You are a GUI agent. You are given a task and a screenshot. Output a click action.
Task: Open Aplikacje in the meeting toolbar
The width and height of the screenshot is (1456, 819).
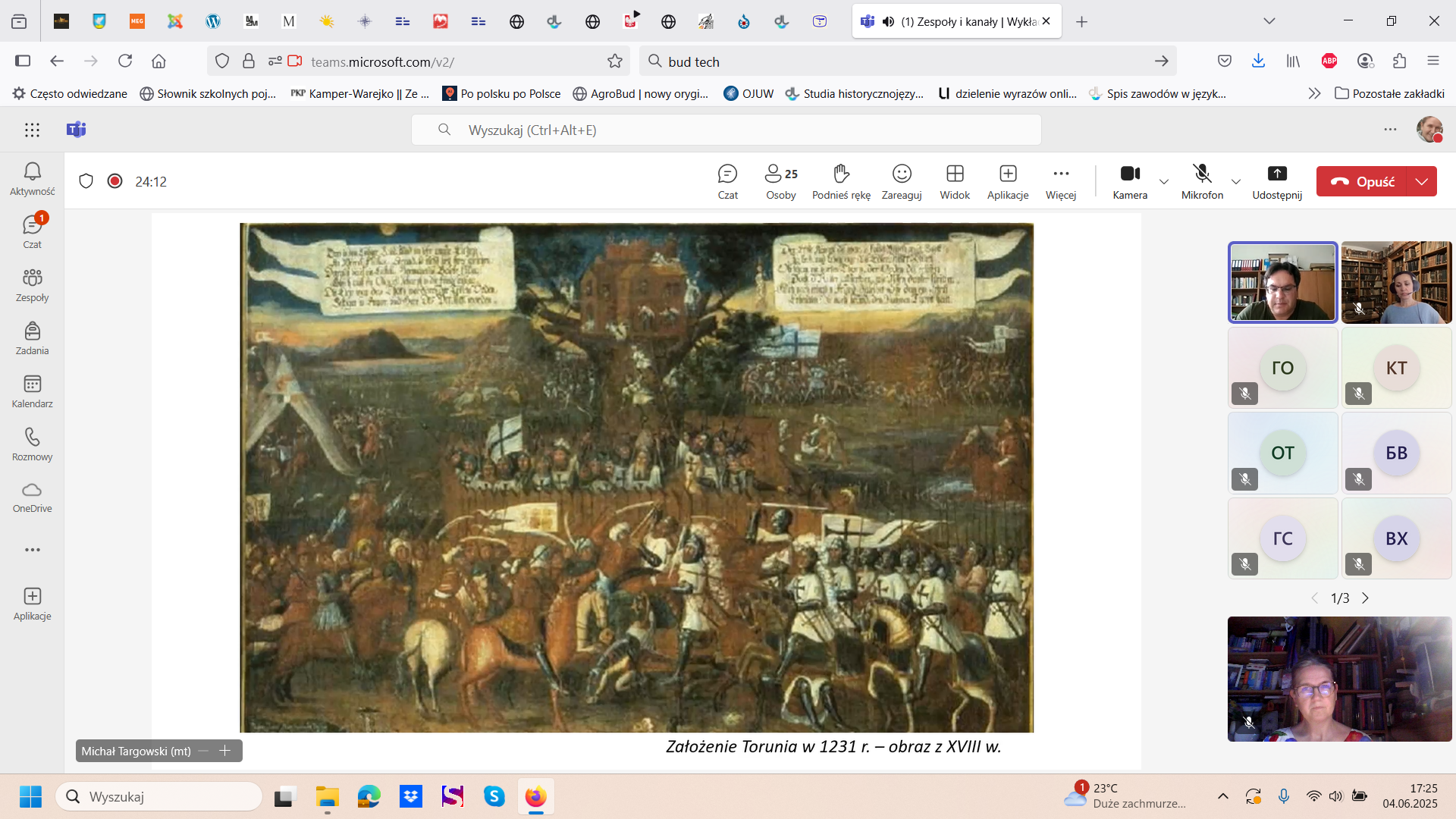(x=1008, y=182)
